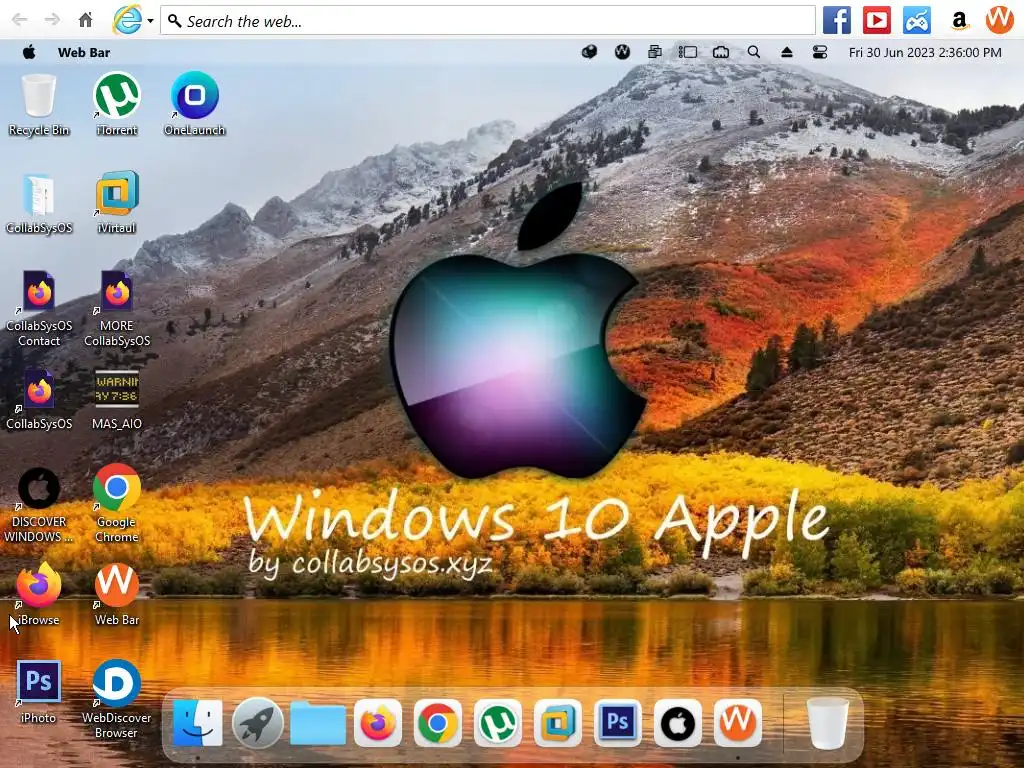The width and height of the screenshot is (1024, 768).
Task: Select the Google Chrome desktop shortcut
Action: tap(117, 504)
